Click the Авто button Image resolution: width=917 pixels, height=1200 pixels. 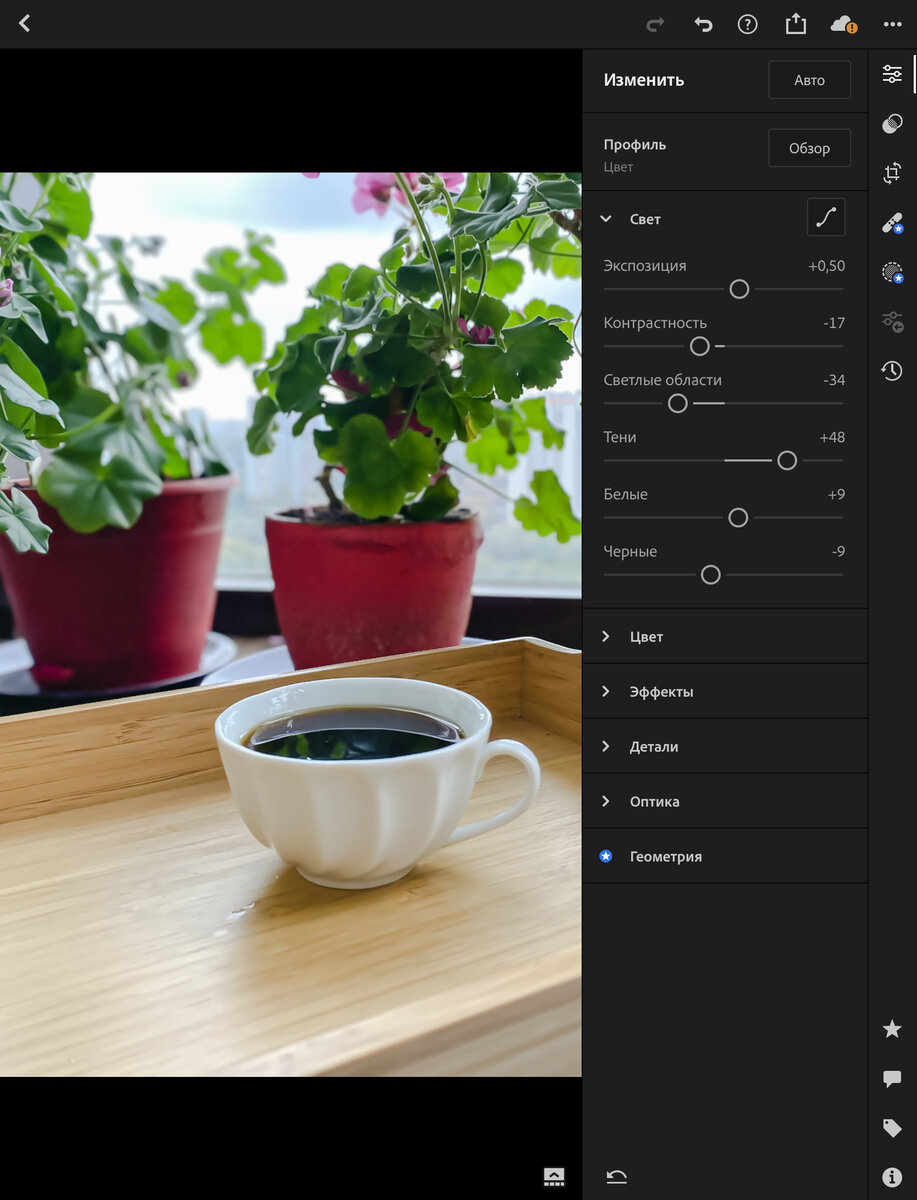pos(810,80)
